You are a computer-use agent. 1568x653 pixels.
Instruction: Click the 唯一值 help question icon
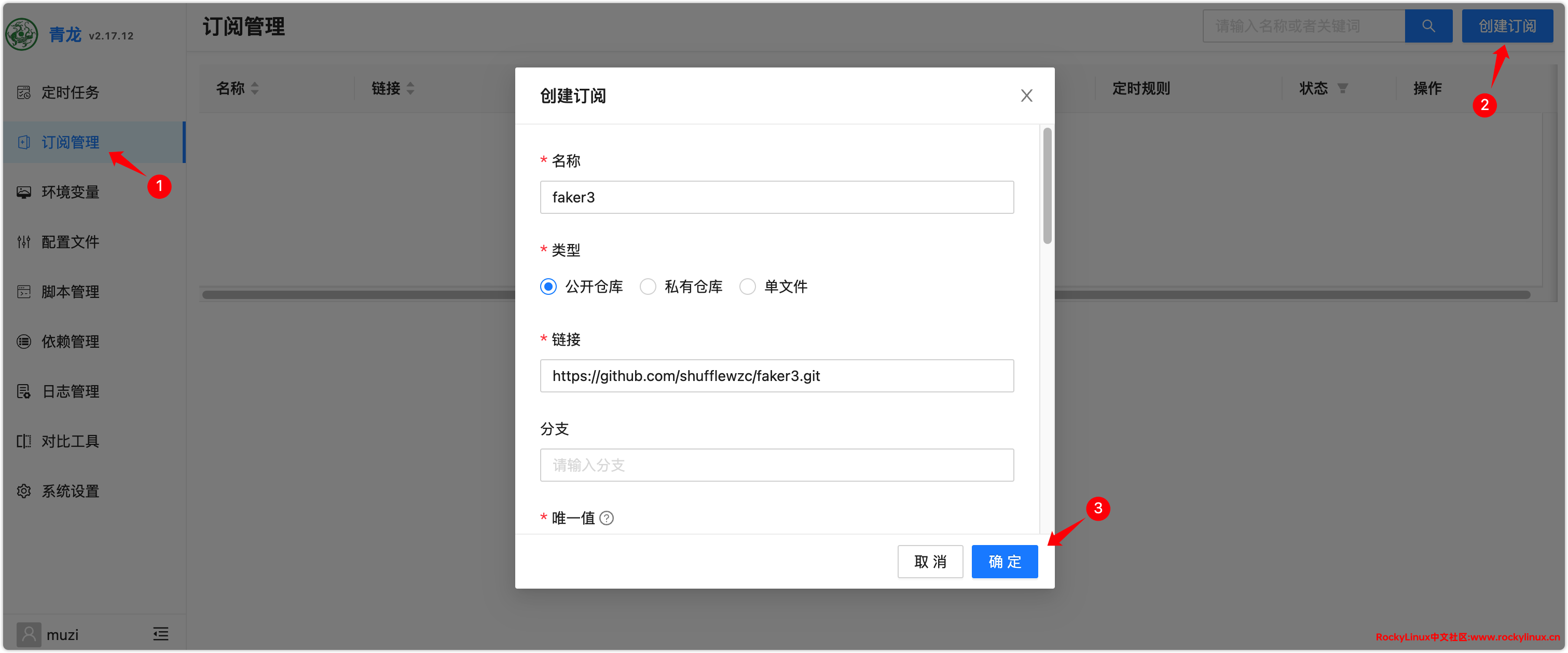point(606,518)
